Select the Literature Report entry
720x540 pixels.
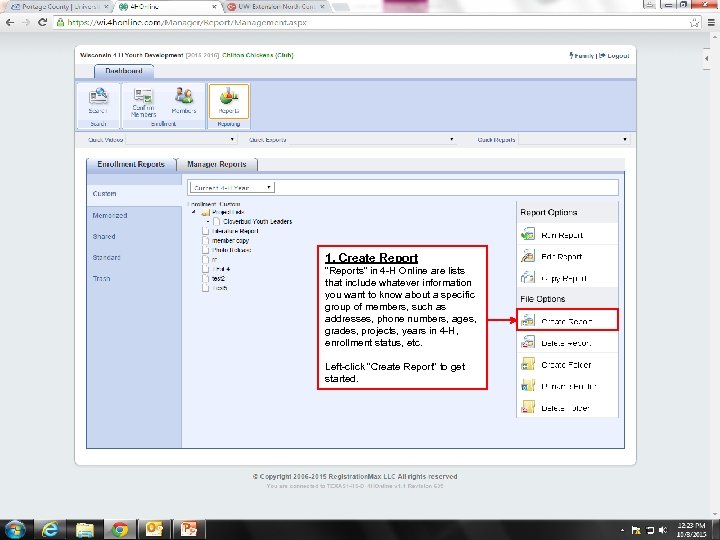coord(235,231)
